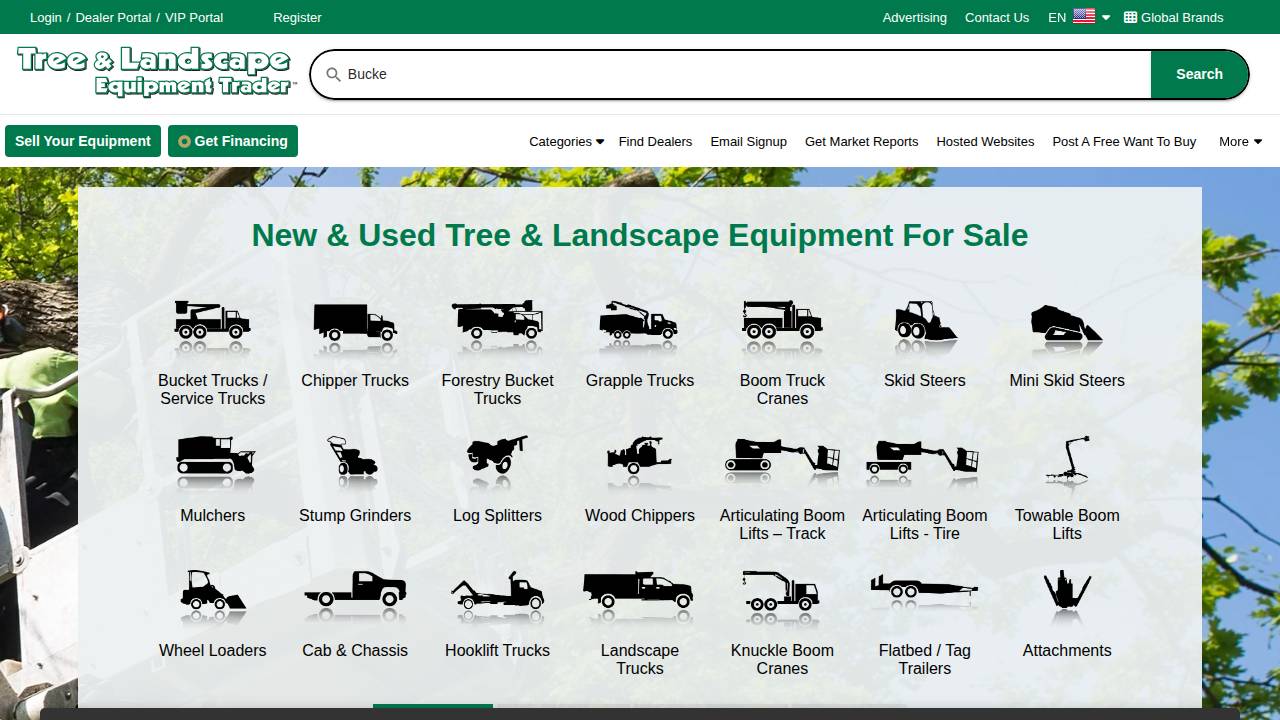Select the Skid Steers icon

(924, 320)
